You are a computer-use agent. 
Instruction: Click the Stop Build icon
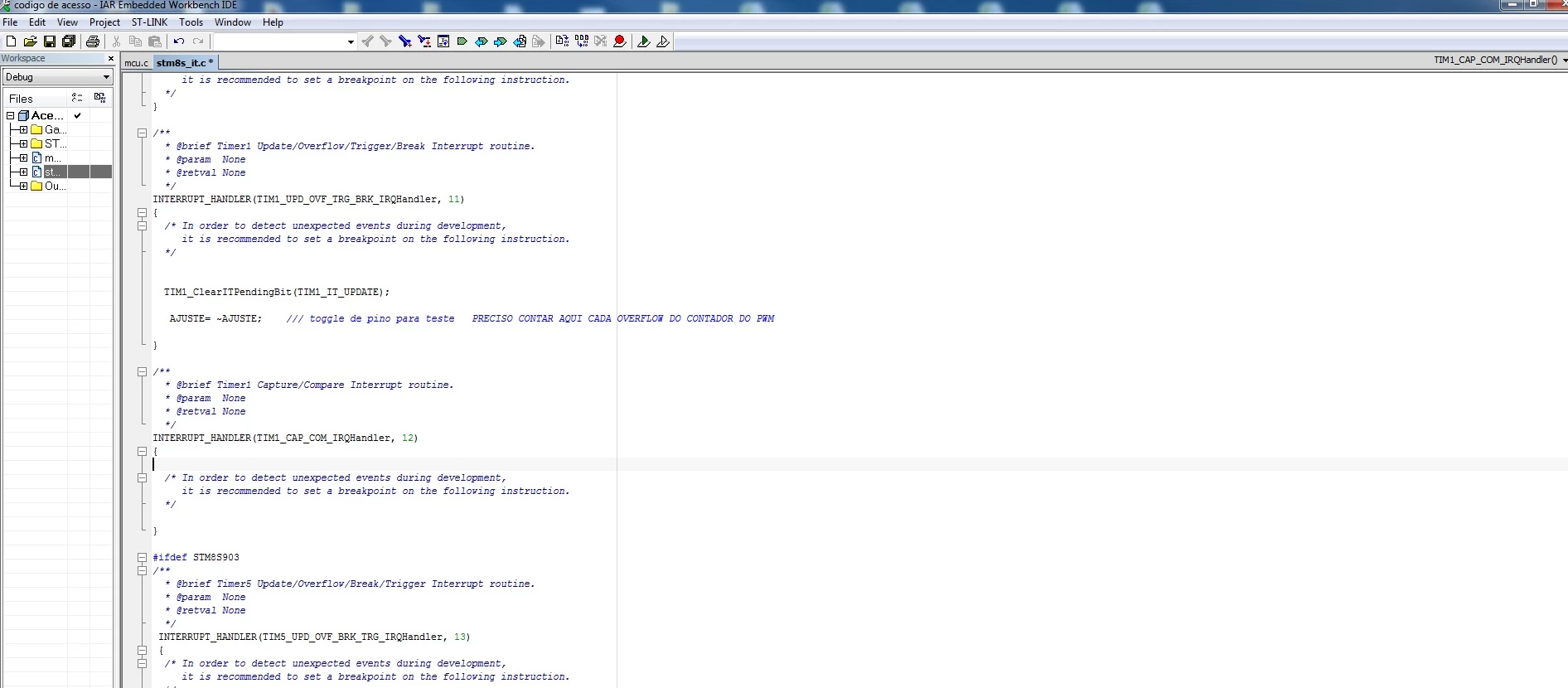(x=601, y=41)
